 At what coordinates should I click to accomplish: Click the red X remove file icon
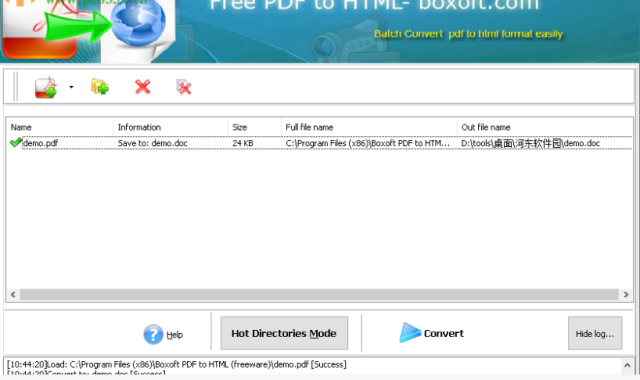click(142, 87)
